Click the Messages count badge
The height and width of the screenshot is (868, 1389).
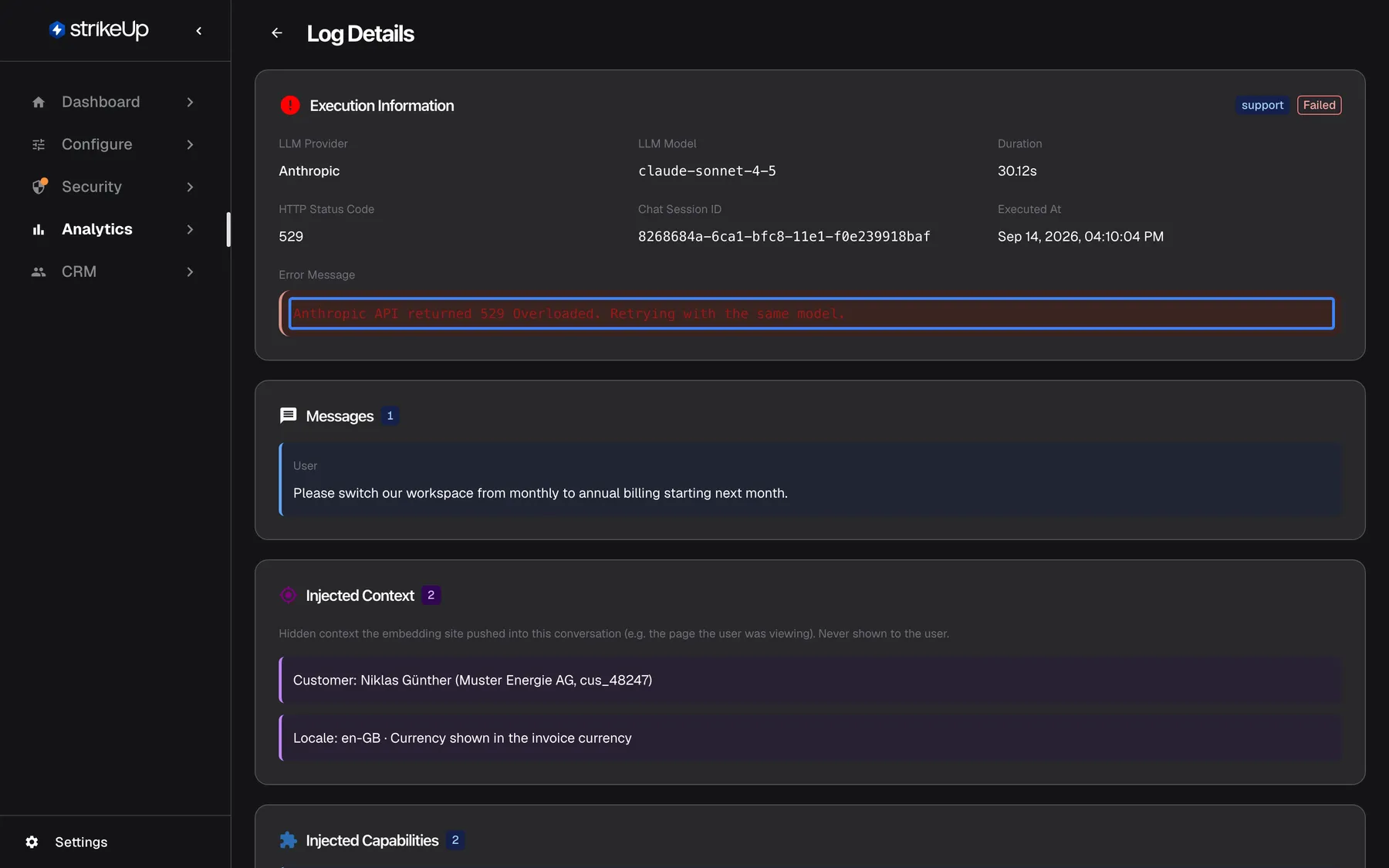coord(390,416)
